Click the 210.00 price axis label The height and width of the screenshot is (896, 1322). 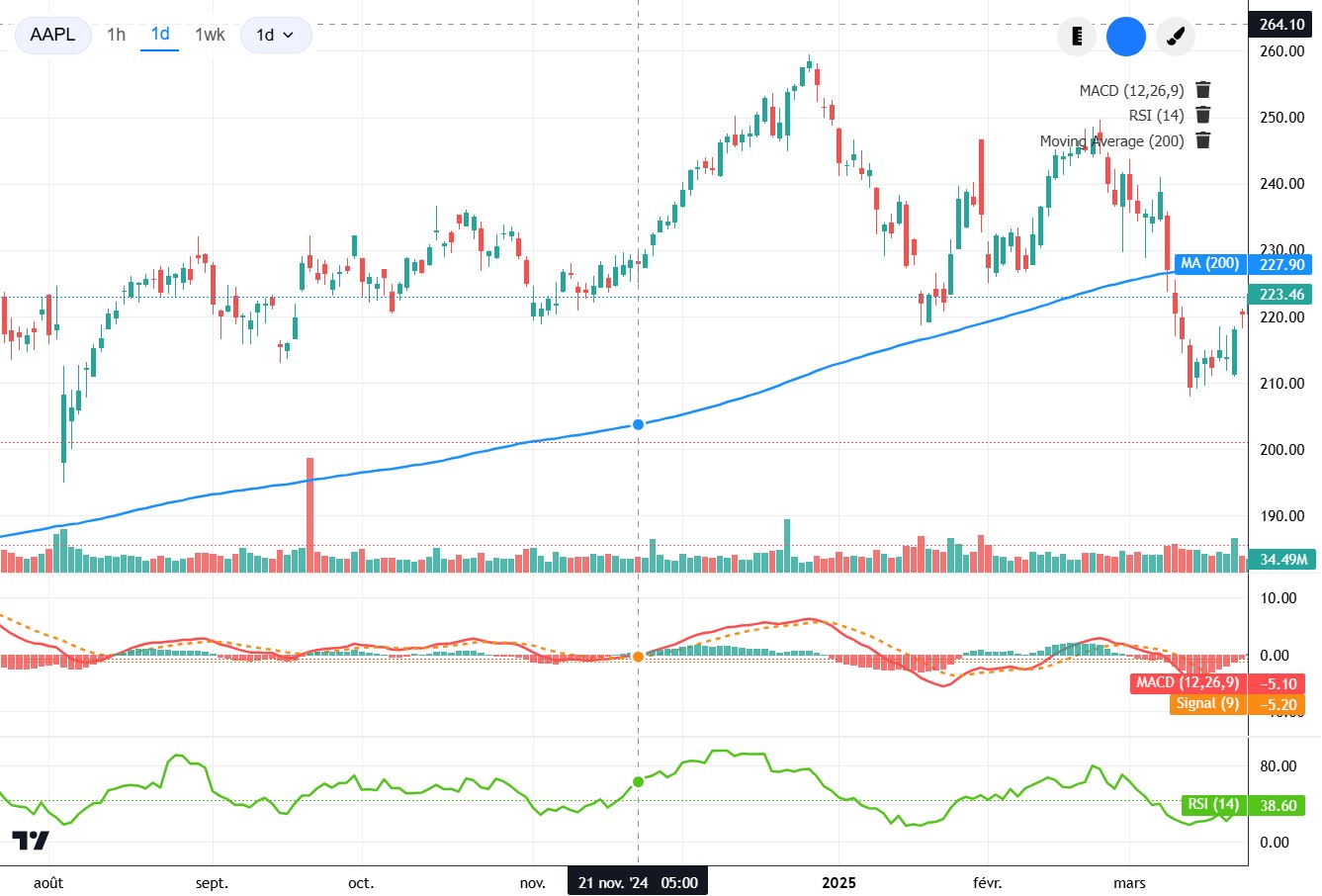click(x=1281, y=383)
